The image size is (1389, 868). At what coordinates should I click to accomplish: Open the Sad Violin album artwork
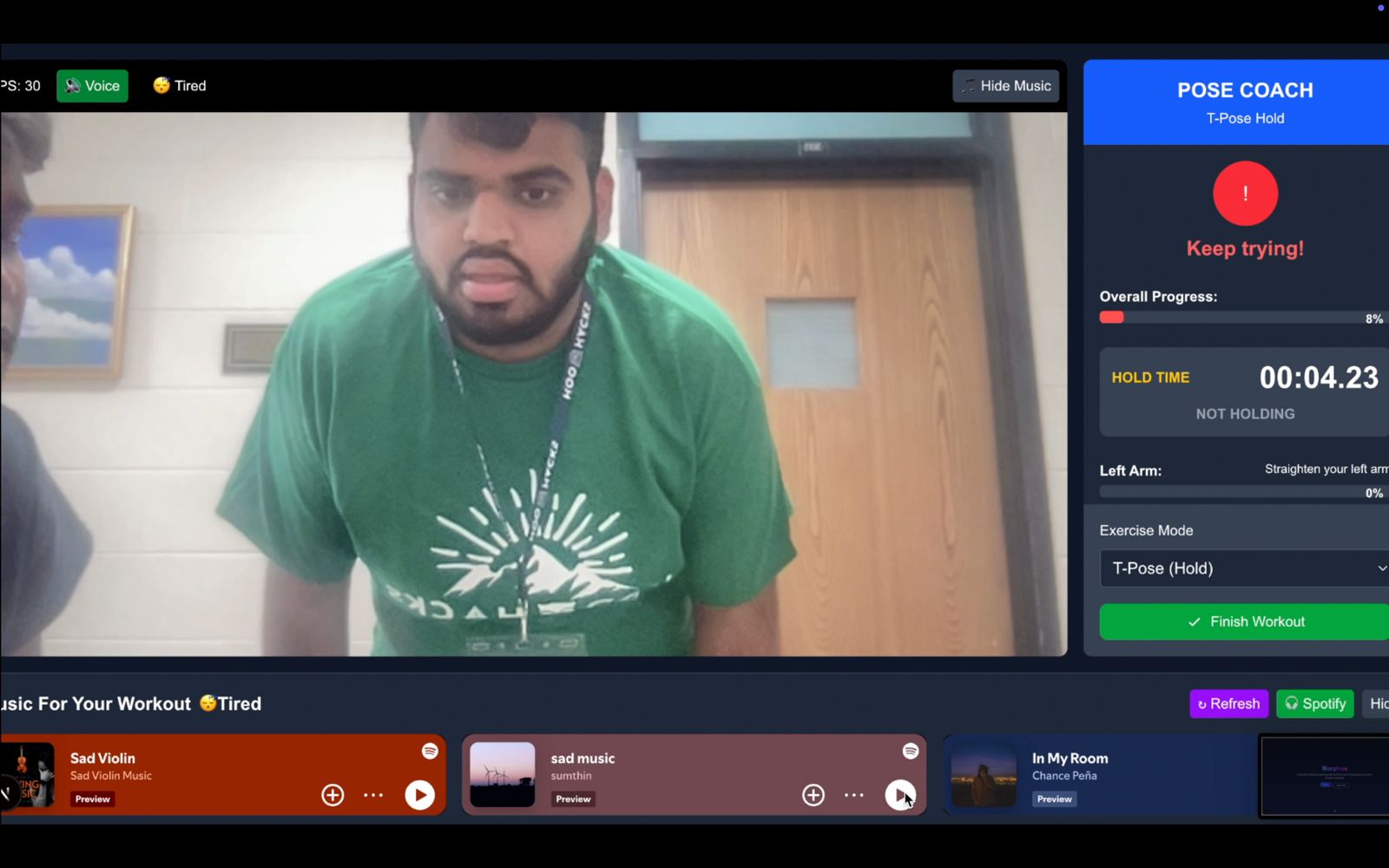coord(28,774)
